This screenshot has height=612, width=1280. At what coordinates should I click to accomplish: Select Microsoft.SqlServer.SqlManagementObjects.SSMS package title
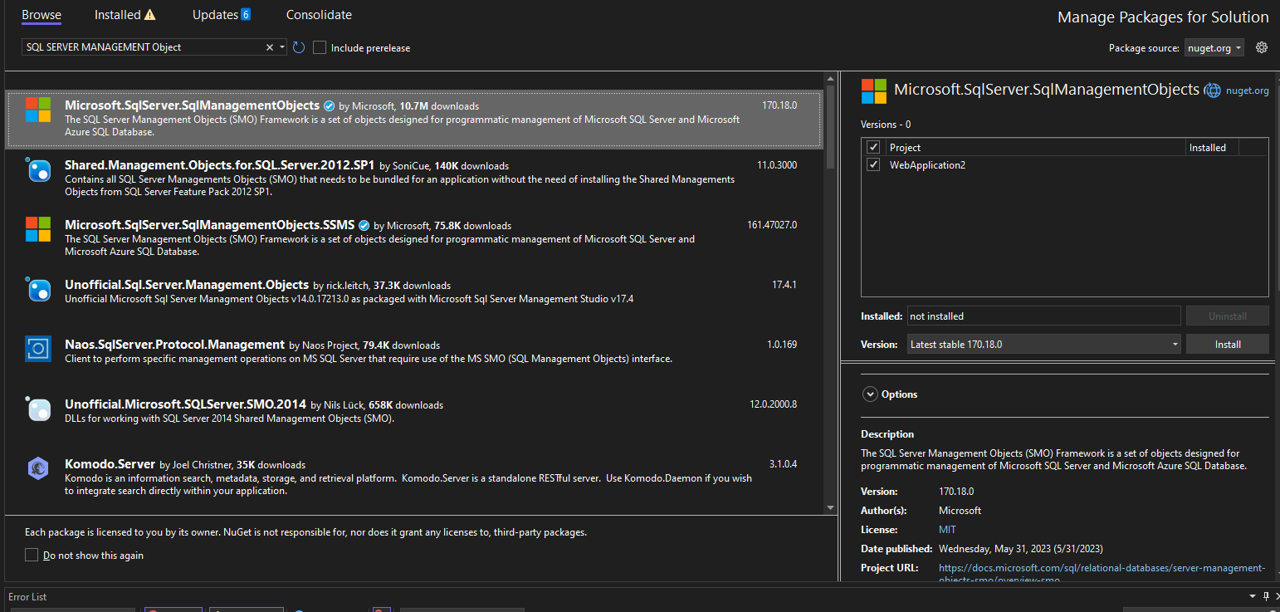pyautogui.click(x=210, y=225)
